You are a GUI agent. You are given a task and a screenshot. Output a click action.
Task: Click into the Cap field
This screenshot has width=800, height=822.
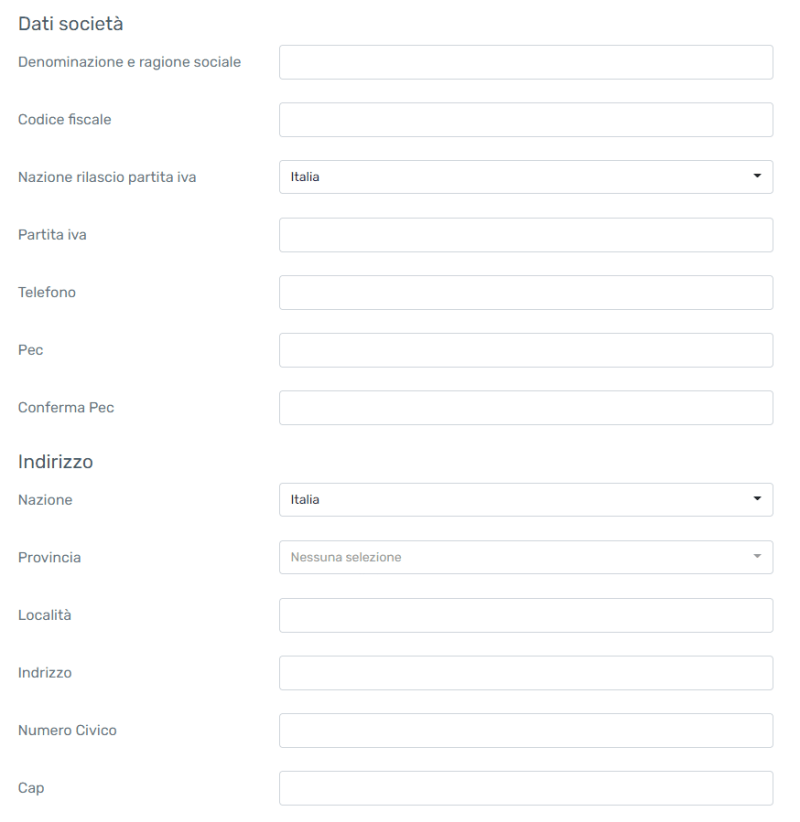click(x=526, y=788)
